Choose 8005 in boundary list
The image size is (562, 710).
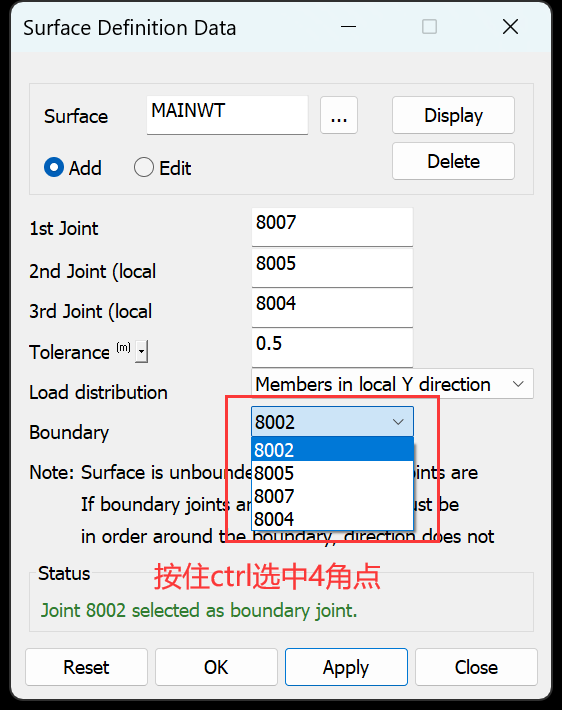point(332,473)
